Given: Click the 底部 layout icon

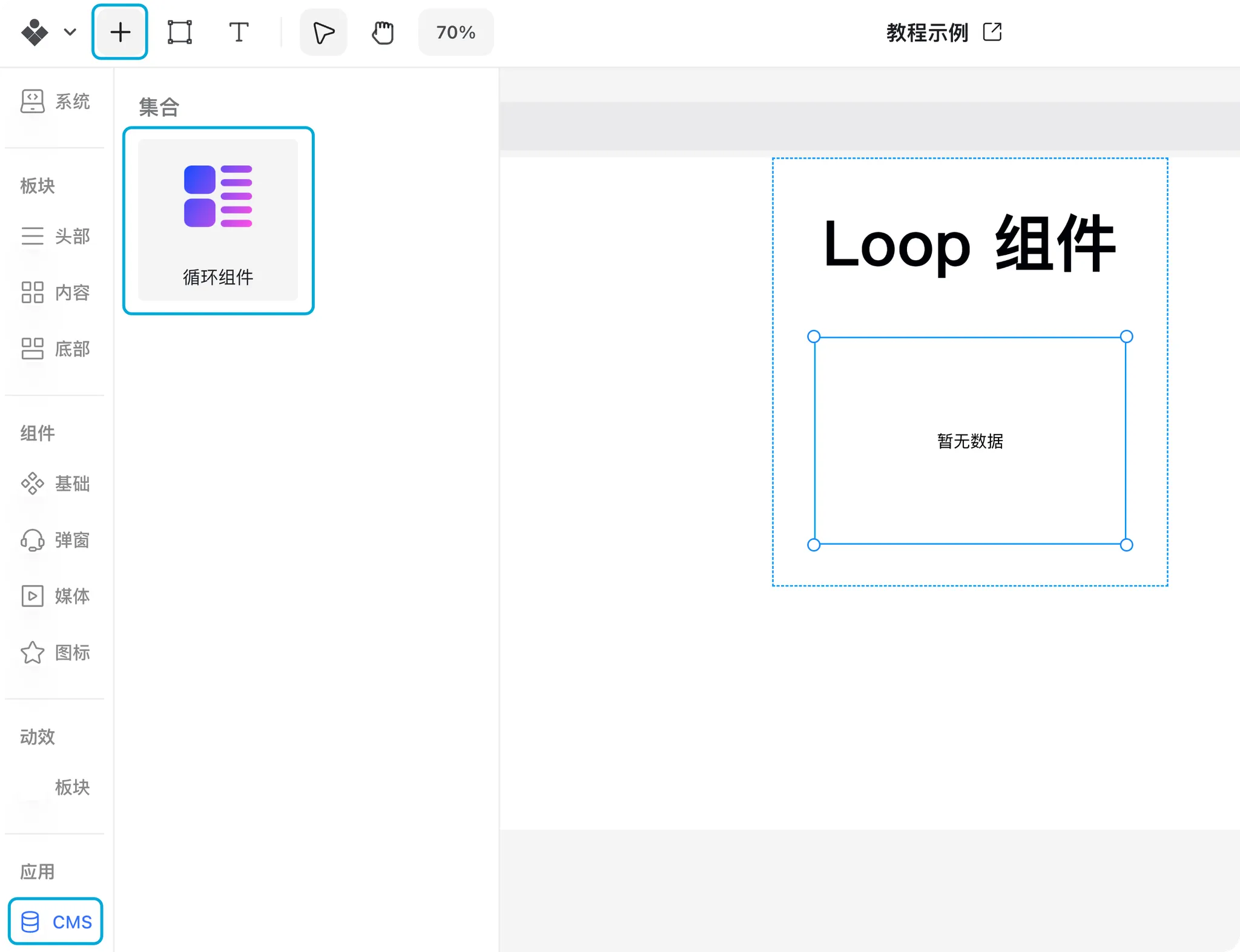Looking at the screenshot, I should click(x=32, y=349).
